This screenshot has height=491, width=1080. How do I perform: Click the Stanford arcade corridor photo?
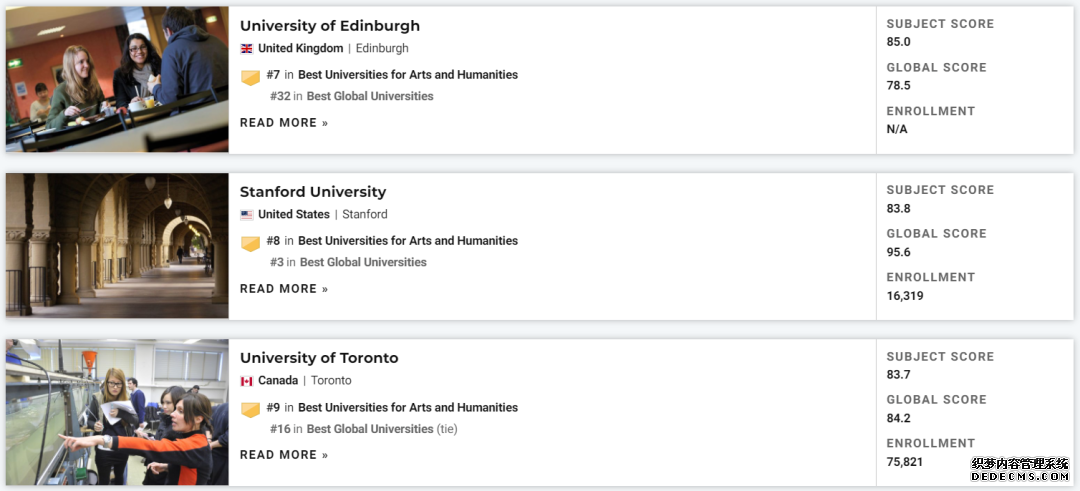click(x=117, y=246)
